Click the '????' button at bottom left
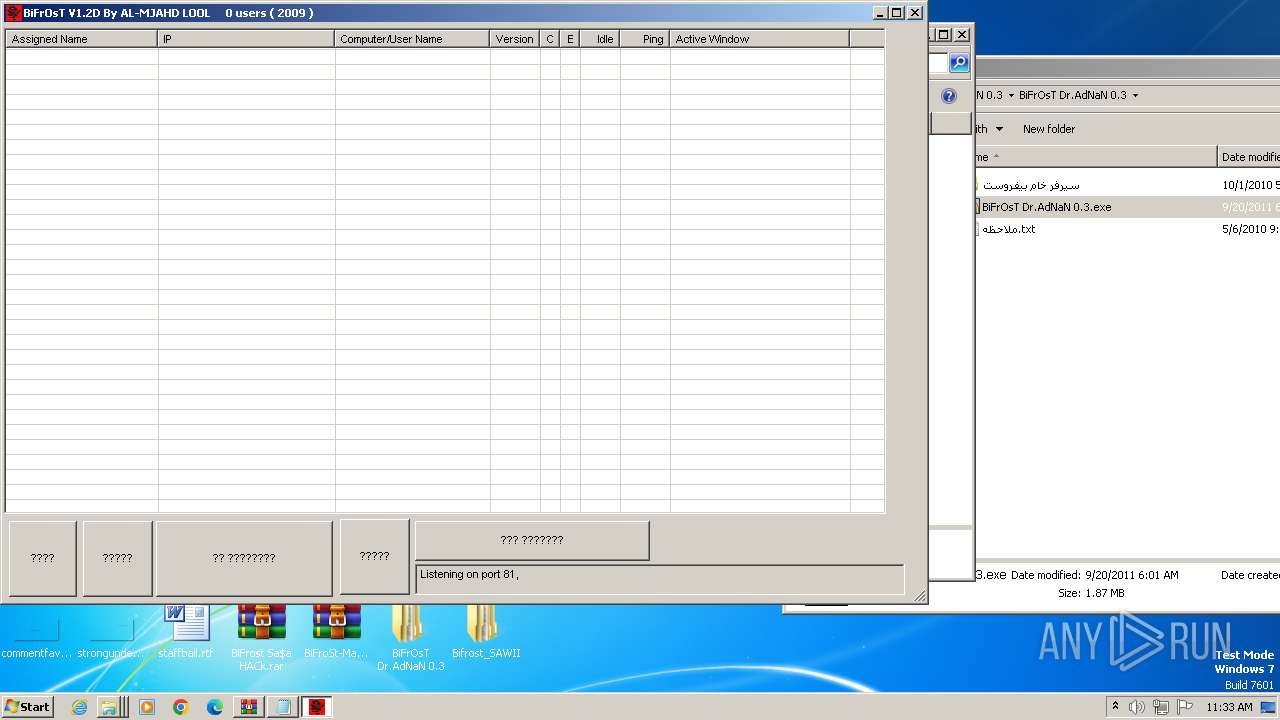This screenshot has width=1280, height=720. (x=43, y=558)
